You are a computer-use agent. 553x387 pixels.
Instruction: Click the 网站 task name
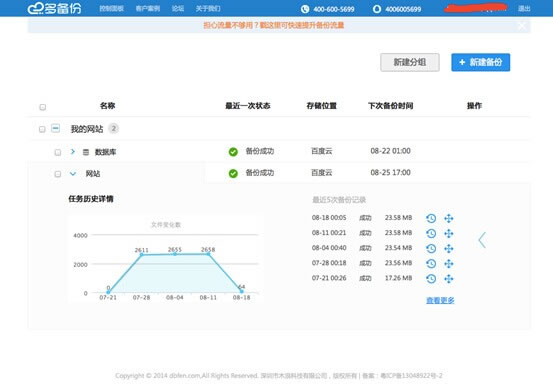pyautogui.click(x=93, y=174)
